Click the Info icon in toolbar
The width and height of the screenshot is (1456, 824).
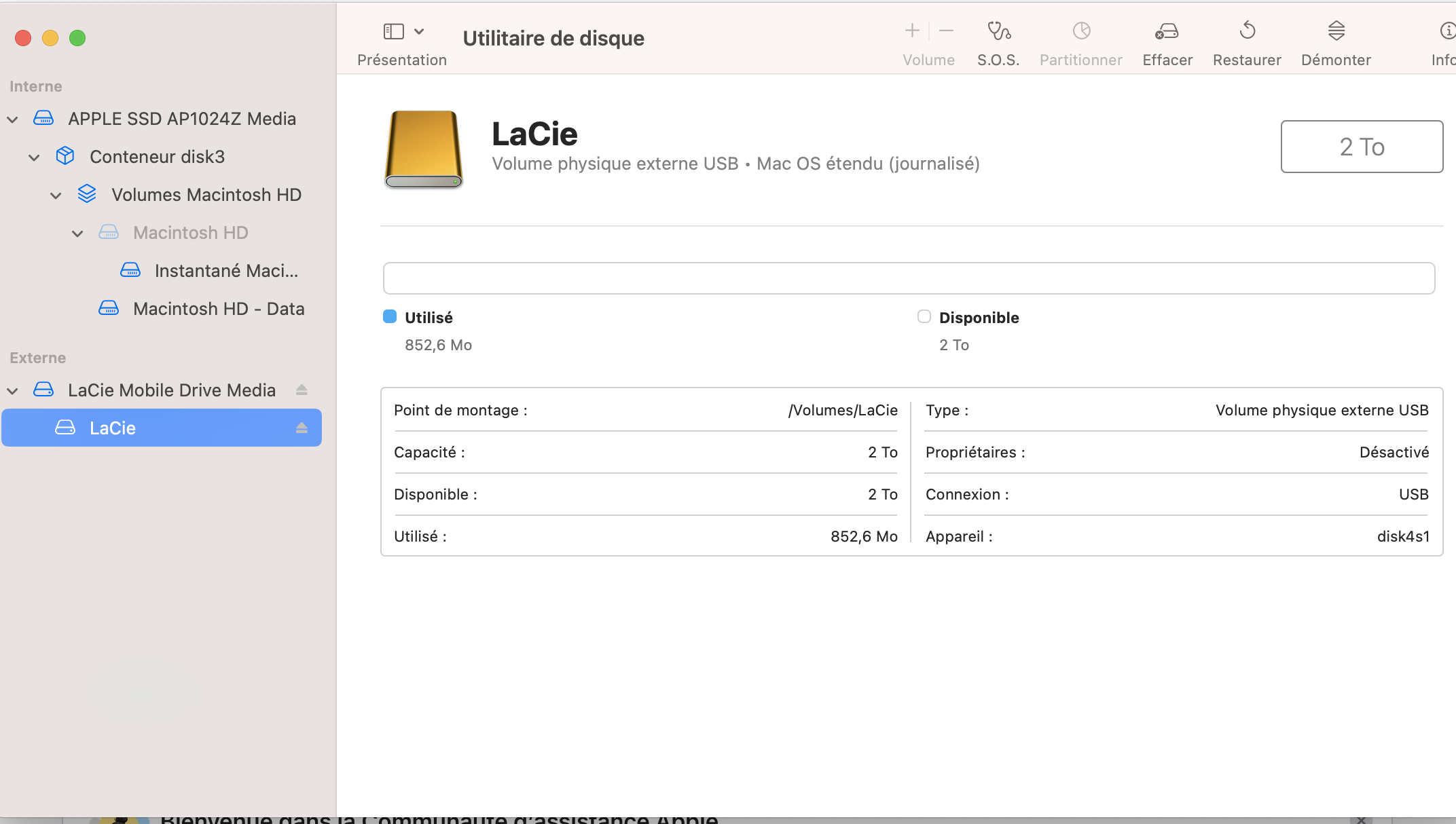[1447, 31]
